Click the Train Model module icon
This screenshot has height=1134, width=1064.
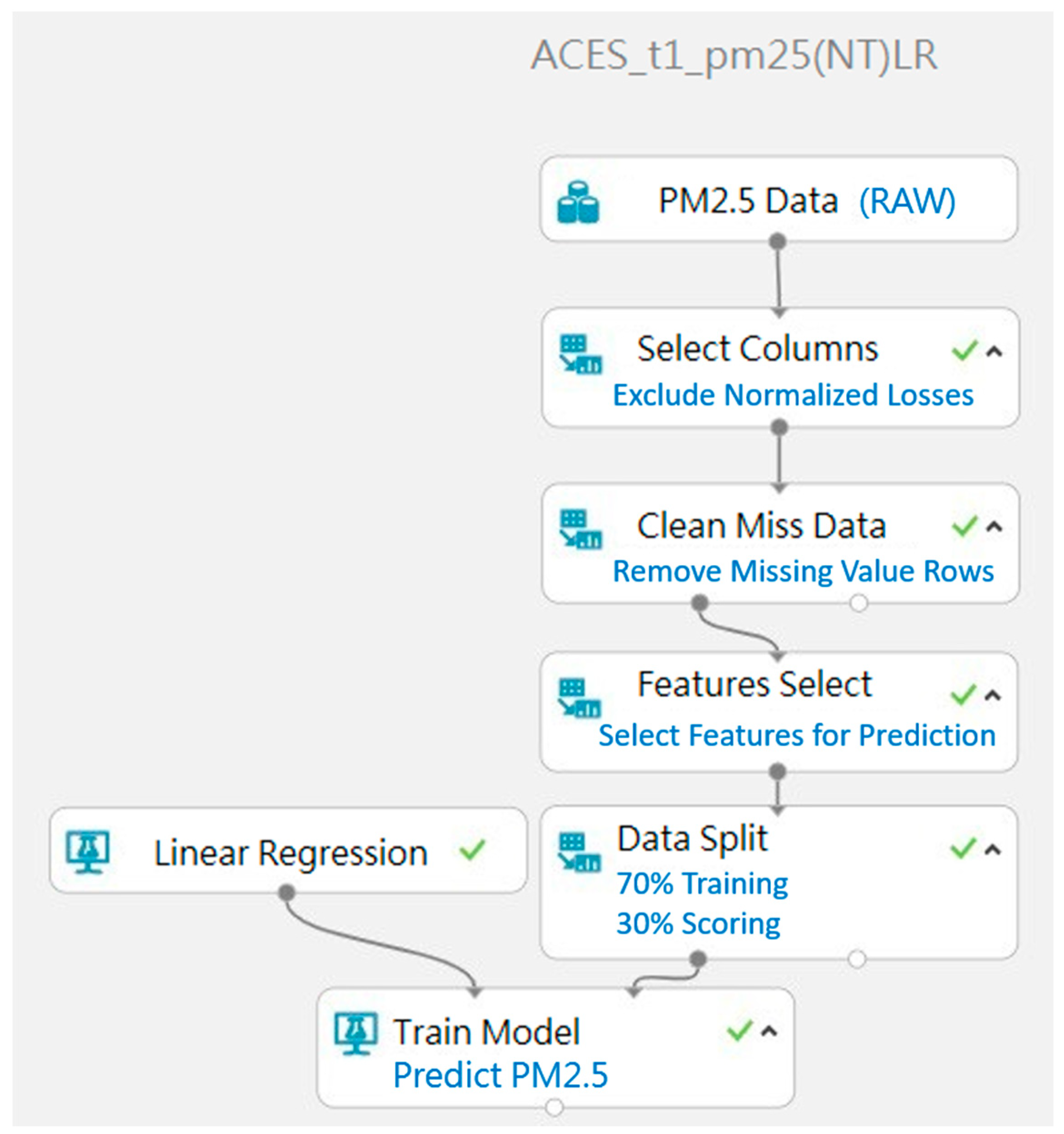355,1033
